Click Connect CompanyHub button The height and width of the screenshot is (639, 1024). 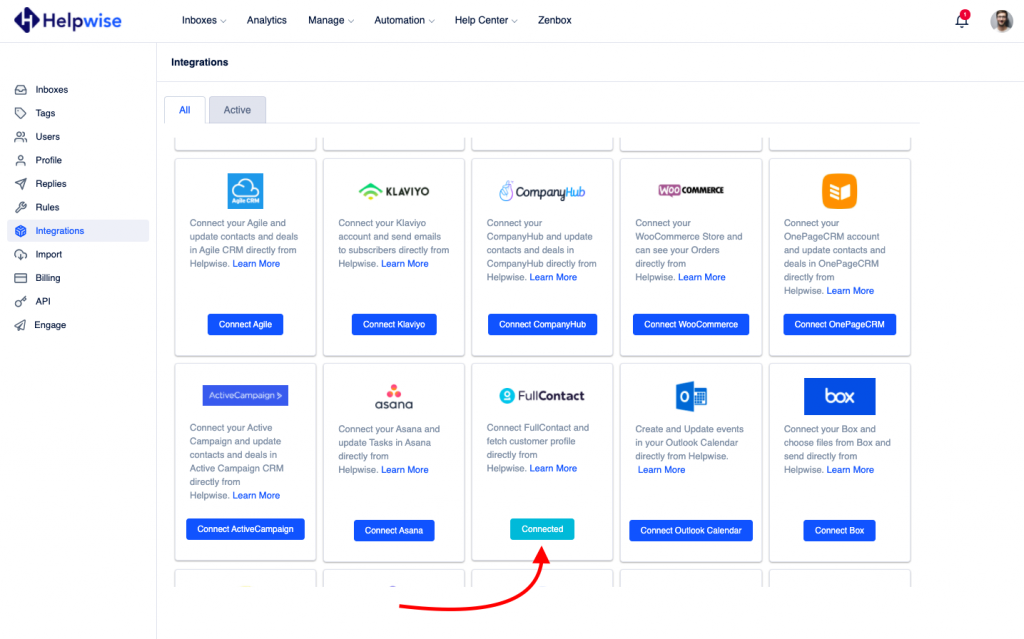(x=542, y=324)
